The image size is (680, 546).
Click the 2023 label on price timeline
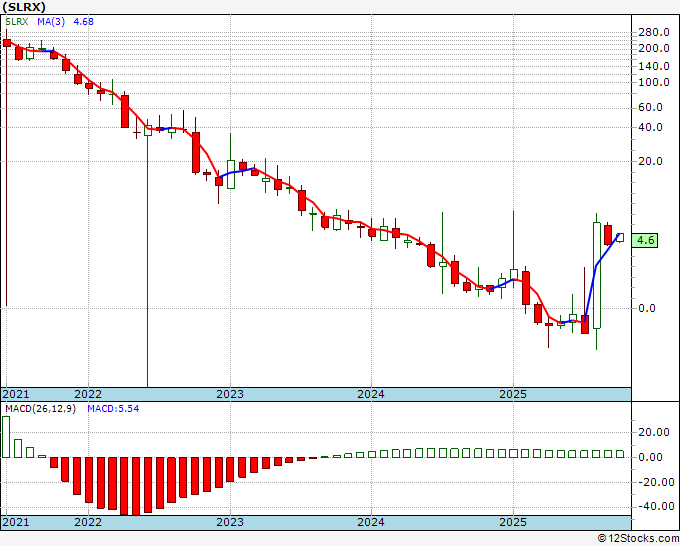tap(230, 394)
